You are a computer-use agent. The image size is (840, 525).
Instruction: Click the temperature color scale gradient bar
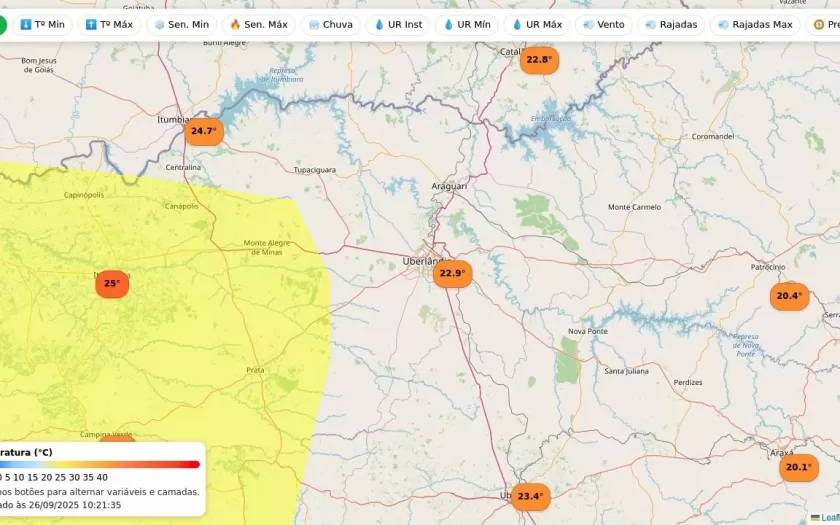(100, 464)
